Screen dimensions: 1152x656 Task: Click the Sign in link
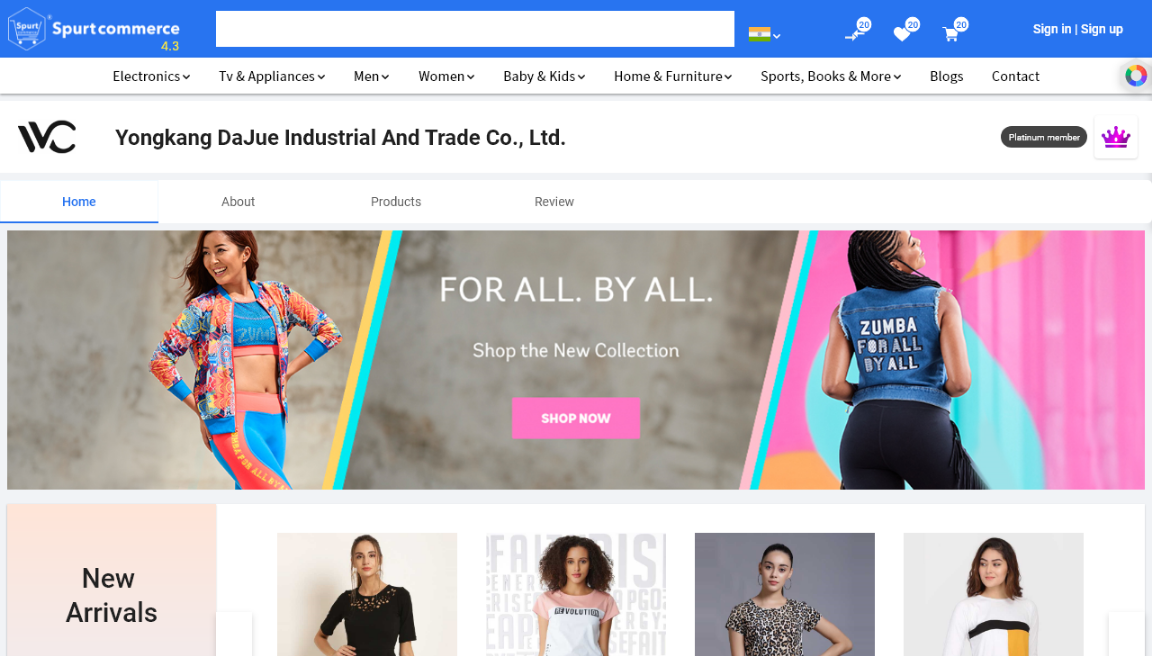(1051, 29)
